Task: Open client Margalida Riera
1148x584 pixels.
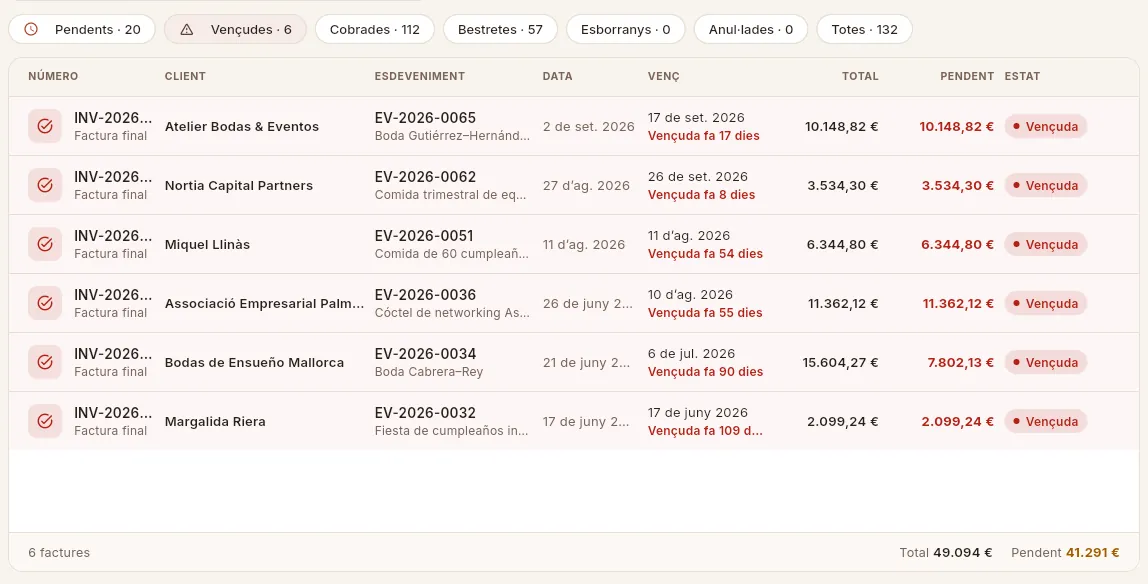Action: [x=215, y=422]
